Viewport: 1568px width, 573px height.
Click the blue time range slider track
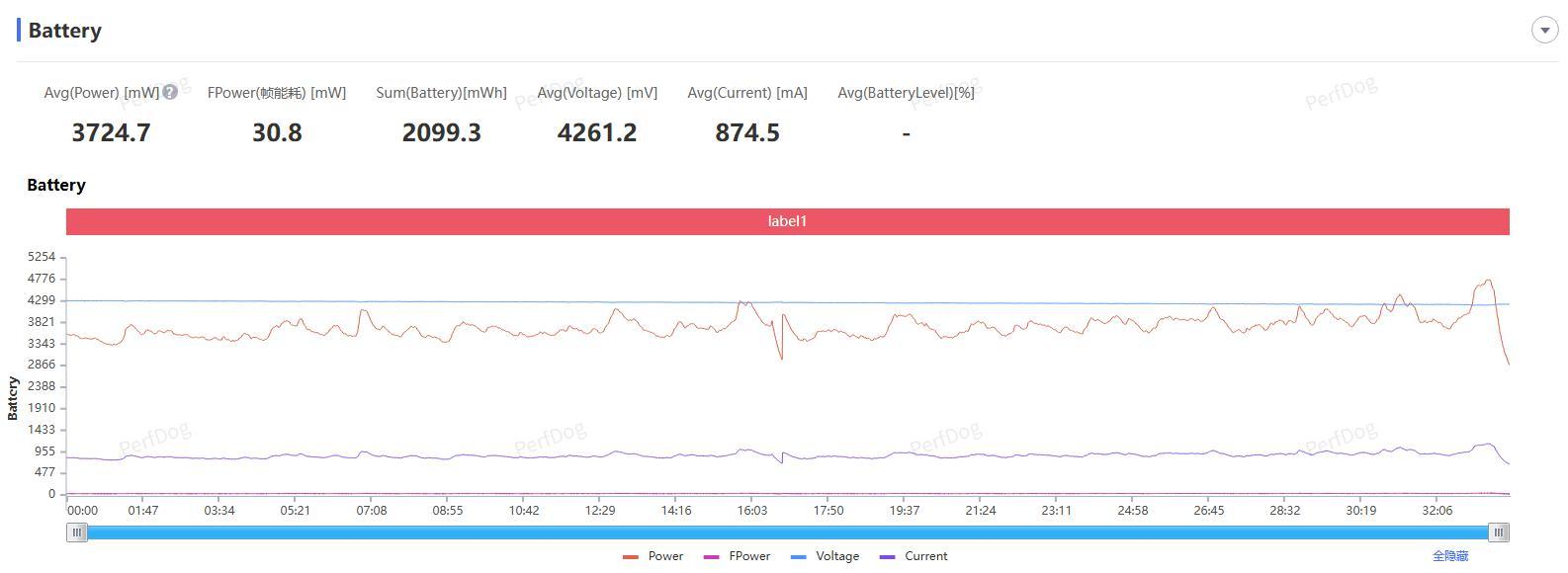tap(788, 532)
